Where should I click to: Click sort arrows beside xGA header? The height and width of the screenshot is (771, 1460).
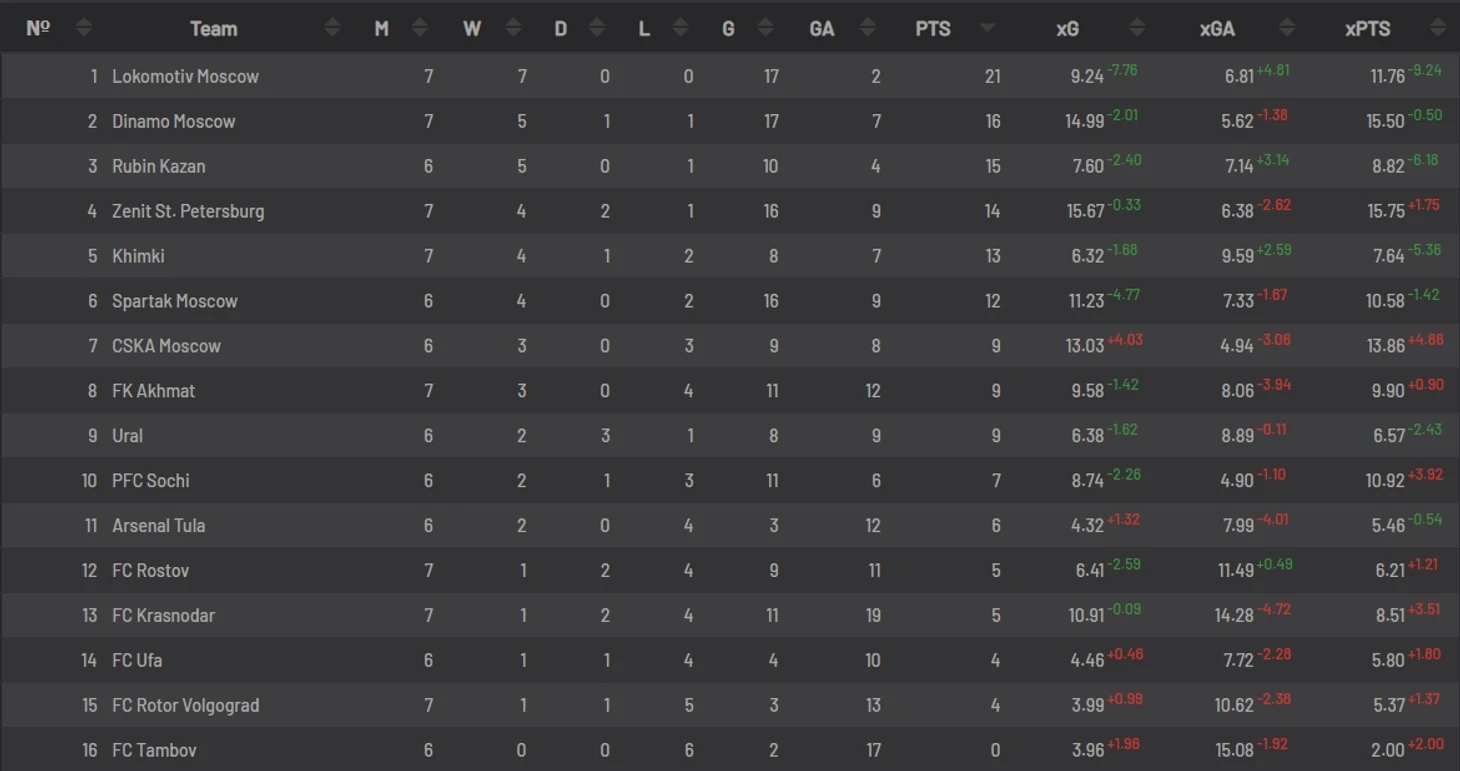coord(1287,28)
